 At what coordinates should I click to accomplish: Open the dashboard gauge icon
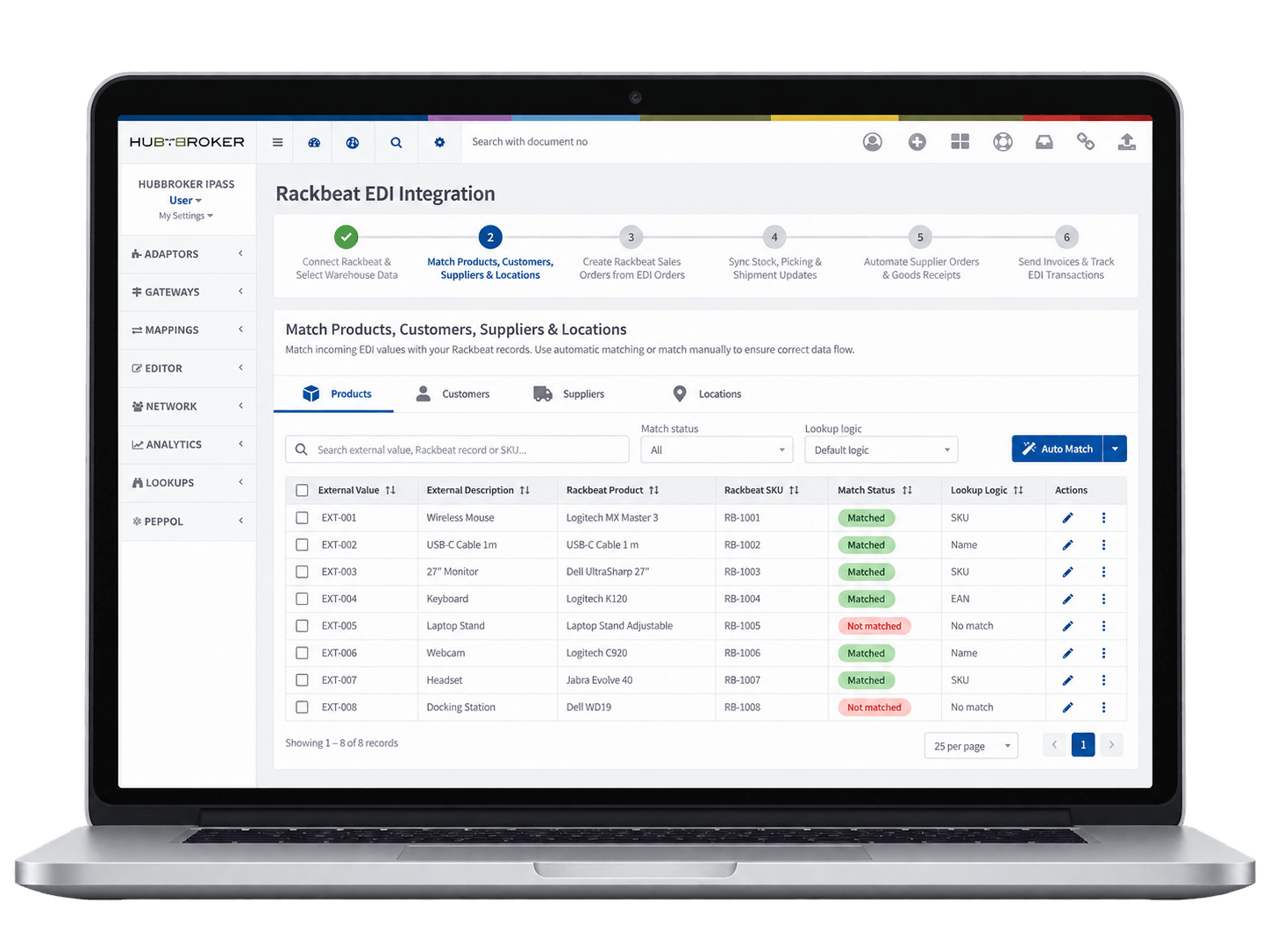pos(314,142)
